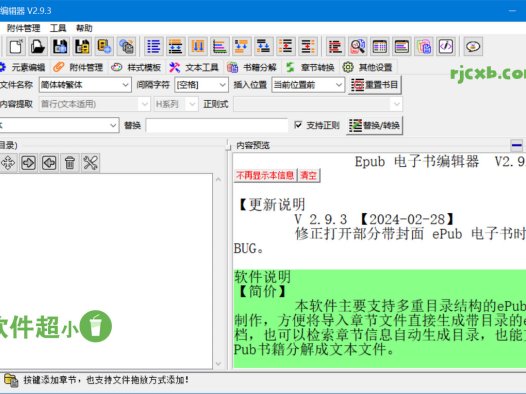
Task: Click into the 替换 text input field
Action: pos(217,125)
